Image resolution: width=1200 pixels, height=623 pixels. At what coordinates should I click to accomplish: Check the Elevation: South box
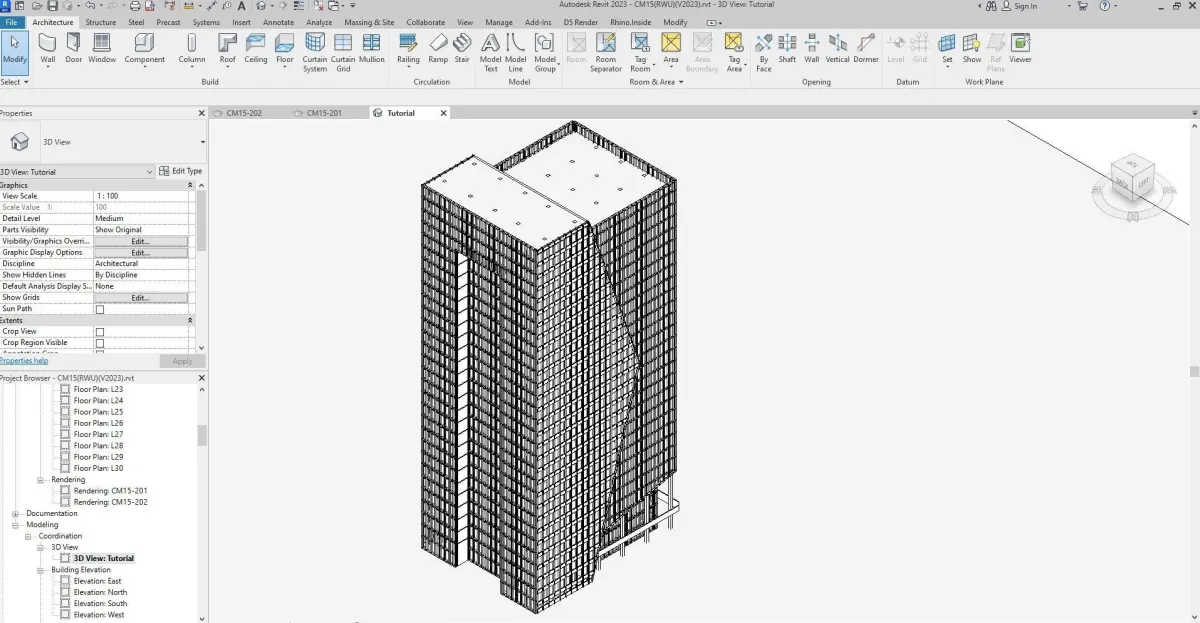point(66,603)
